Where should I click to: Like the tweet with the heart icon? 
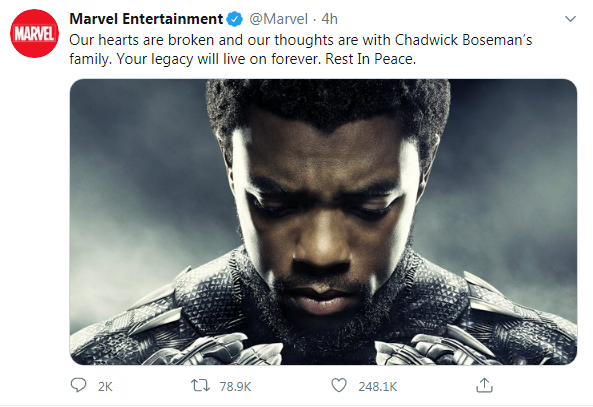[x=339, y=385]
